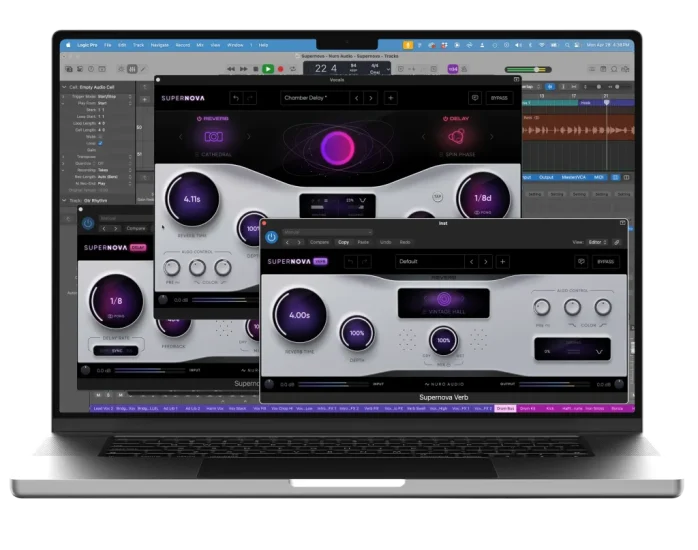Select next reverb type arrow beside Cathedral
Screen dimensions: 698x550
coord(248,137)
